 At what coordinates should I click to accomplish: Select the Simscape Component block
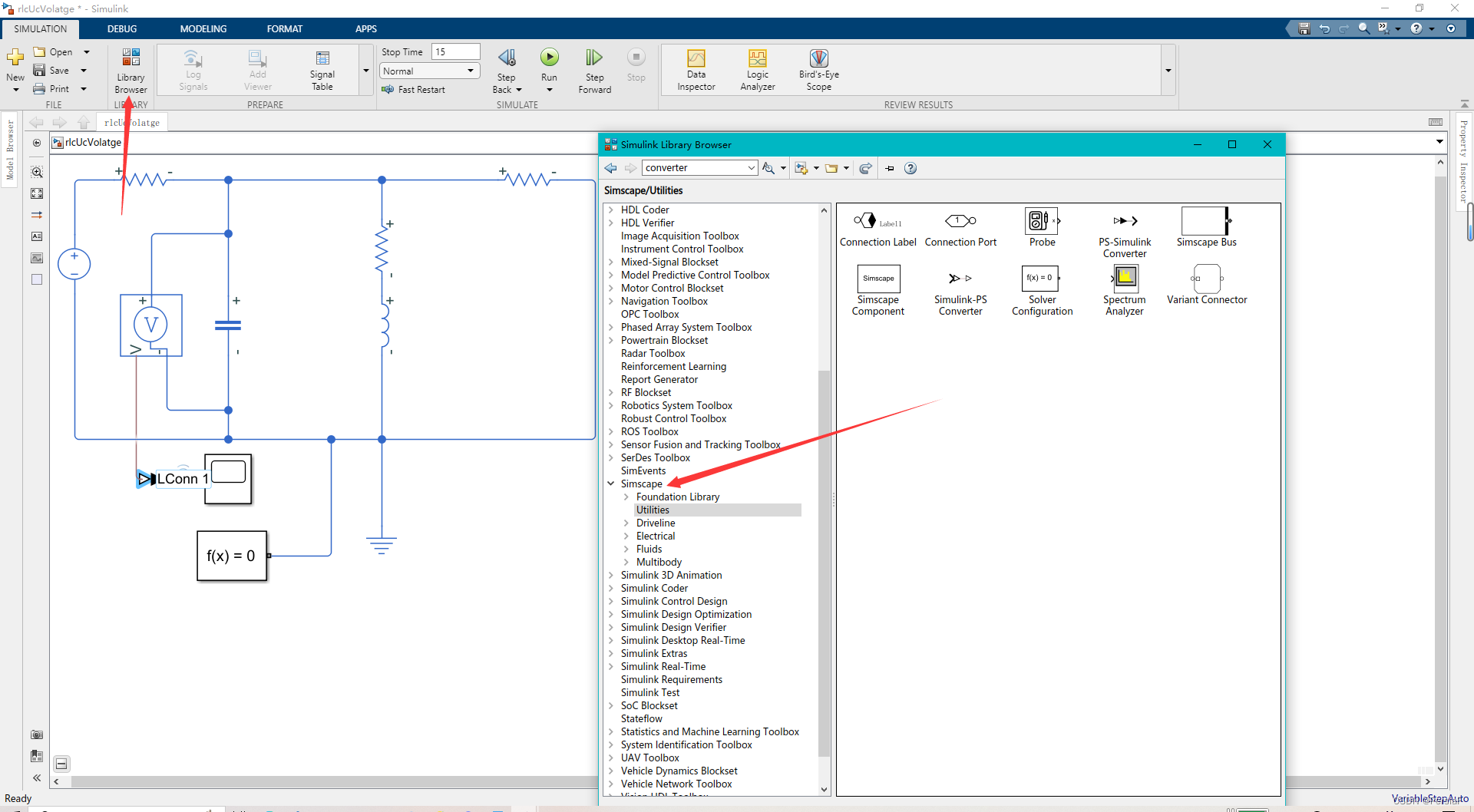[877, 291]
